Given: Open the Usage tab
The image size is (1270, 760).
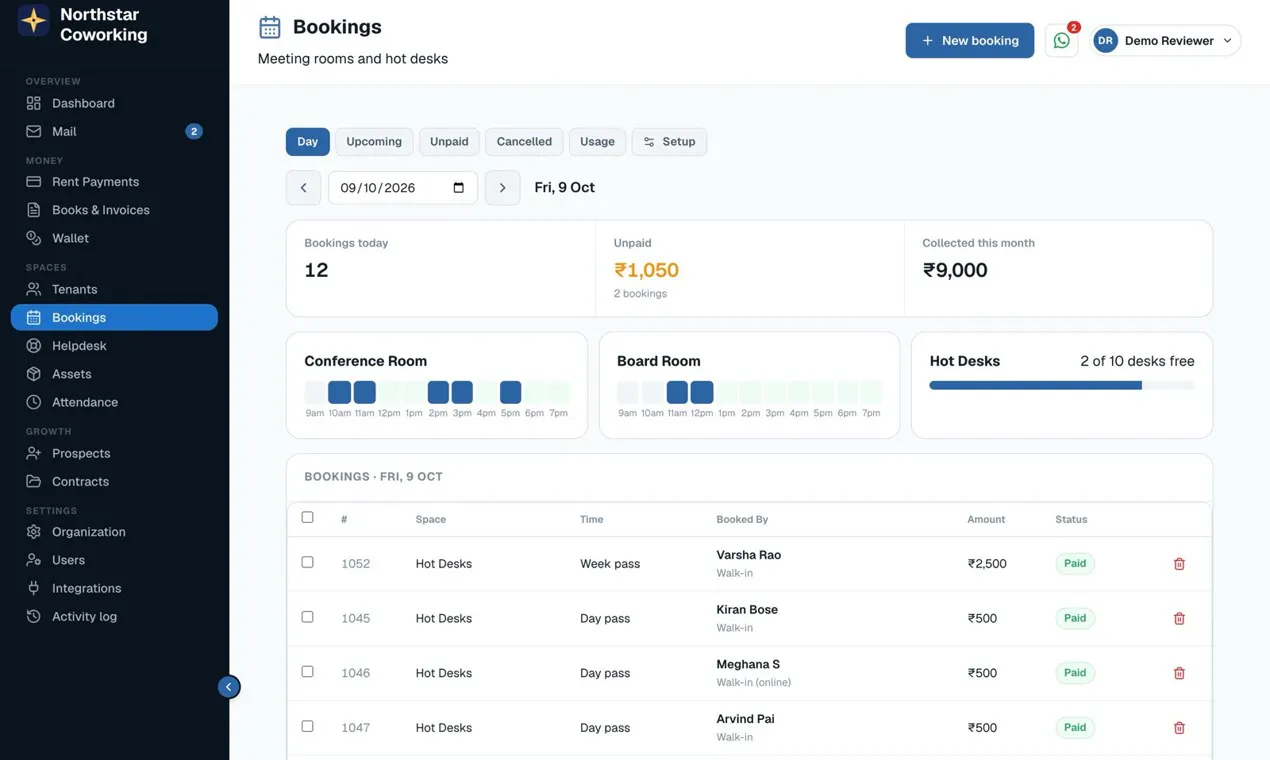Looking at the screenshot, I should [x=597, y=142].
